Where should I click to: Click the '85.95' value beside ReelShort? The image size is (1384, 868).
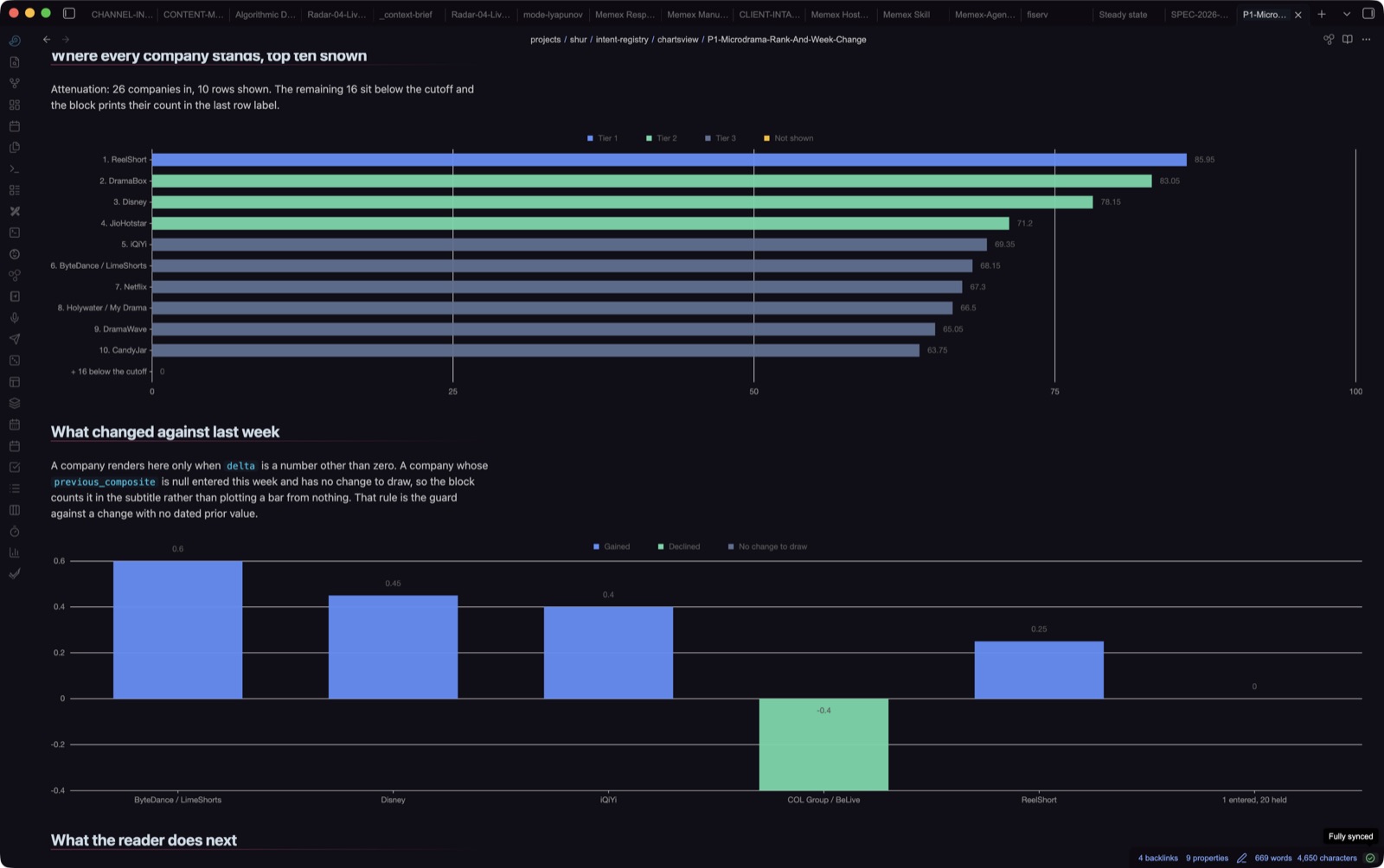click(x=1204, y=160)
